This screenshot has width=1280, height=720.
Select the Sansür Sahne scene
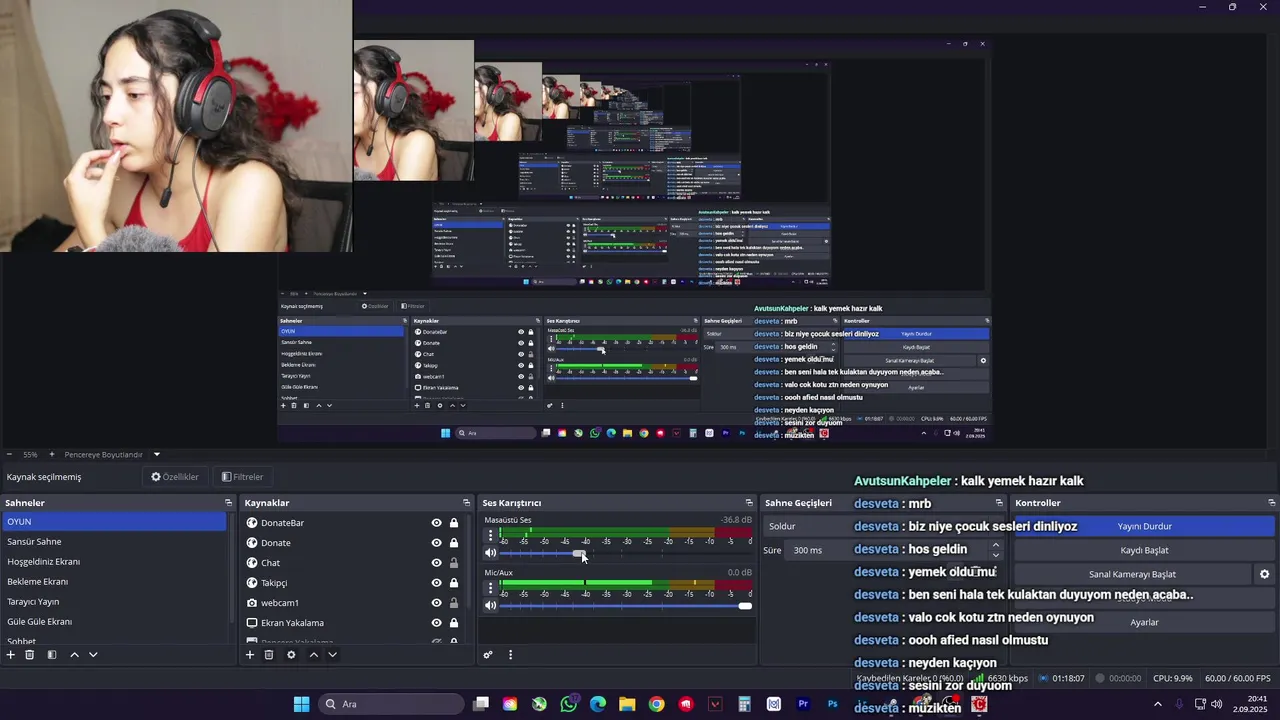click(114, 542)
